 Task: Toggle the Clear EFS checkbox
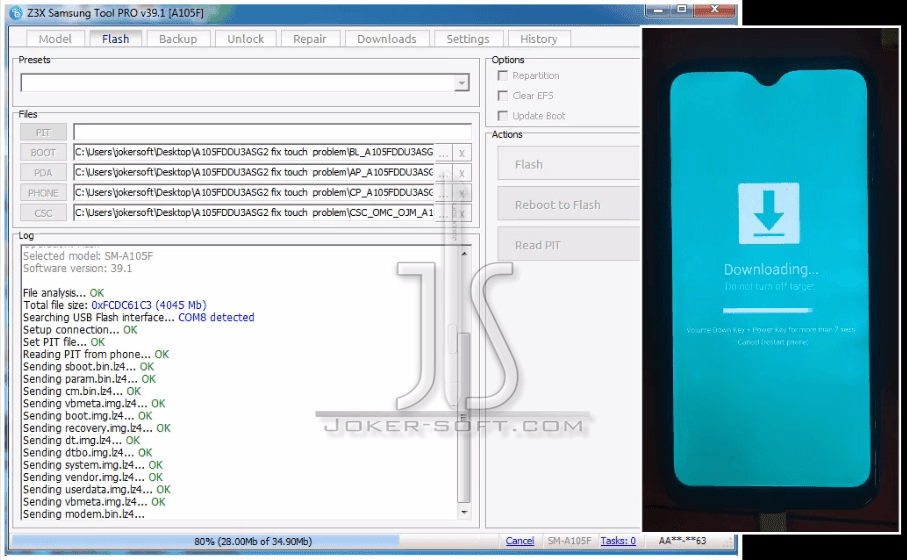(x=503, y=96)
